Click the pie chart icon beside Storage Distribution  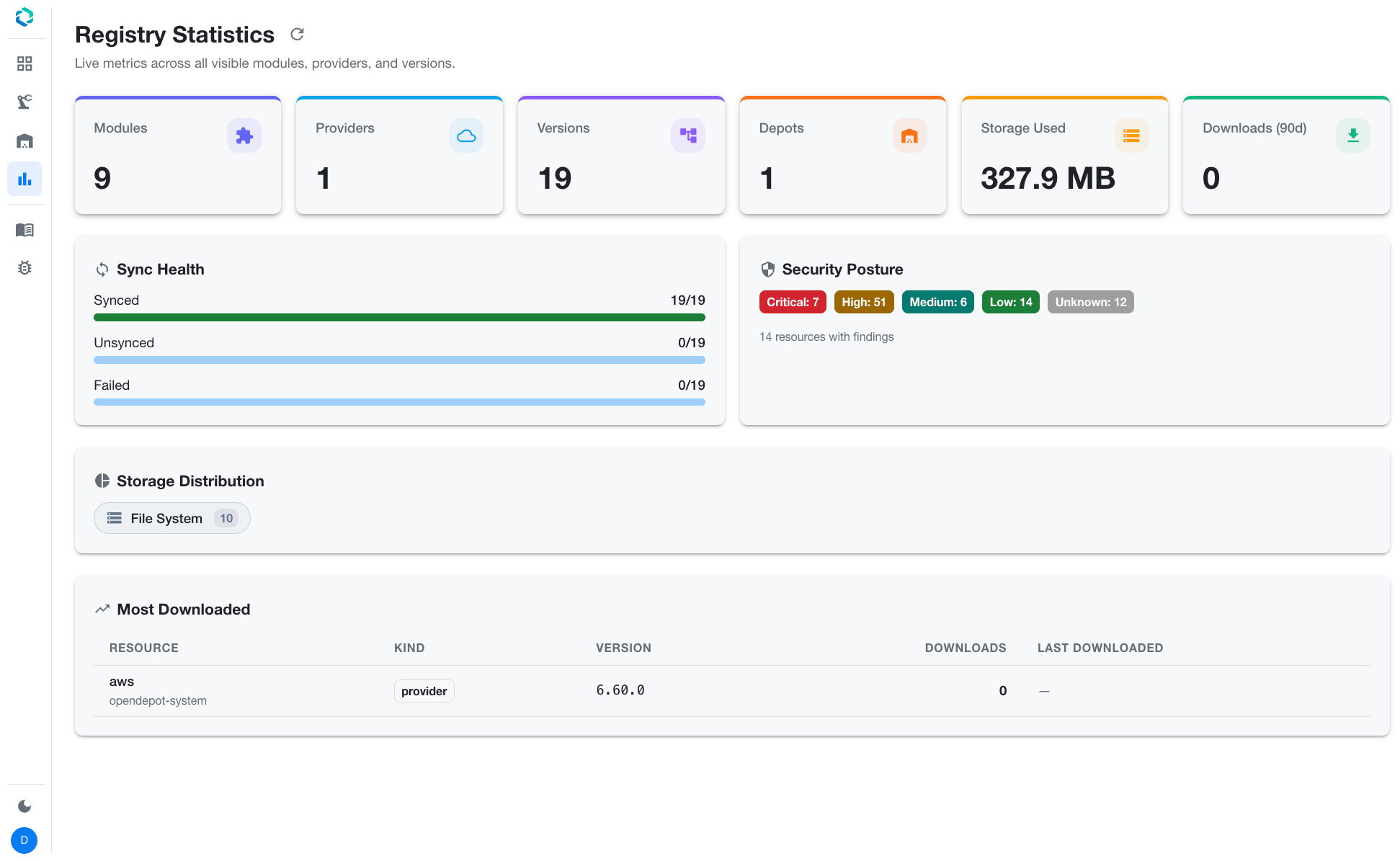point(102,481)
